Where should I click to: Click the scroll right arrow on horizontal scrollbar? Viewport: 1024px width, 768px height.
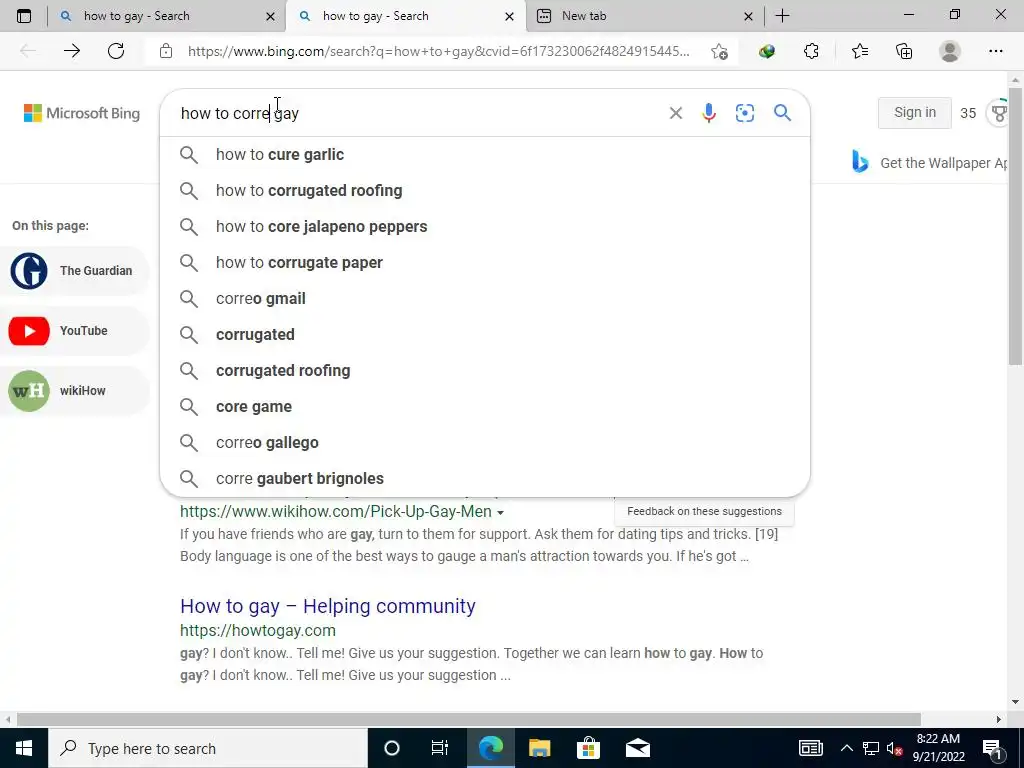click(x=999, y=719)
